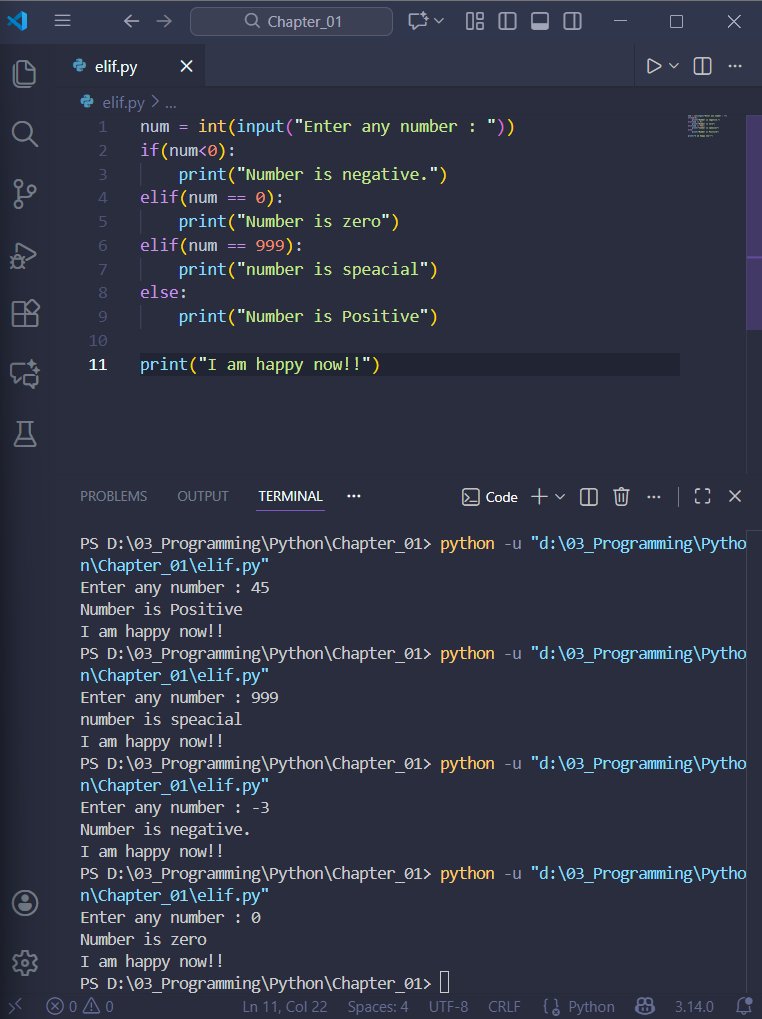Close the terminal panel
Screen dimensions: 762x1019
click(735, 497)
